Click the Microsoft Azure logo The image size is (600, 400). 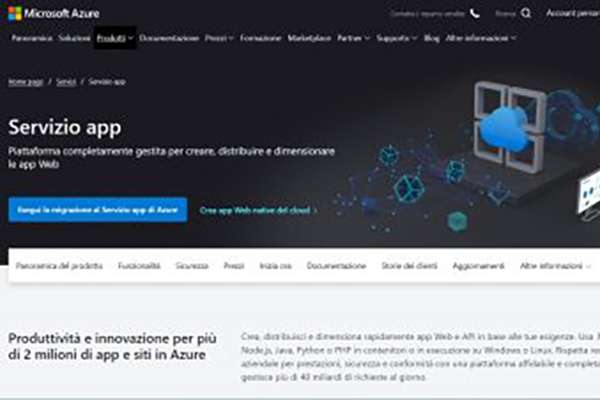[x=54, y=14]
